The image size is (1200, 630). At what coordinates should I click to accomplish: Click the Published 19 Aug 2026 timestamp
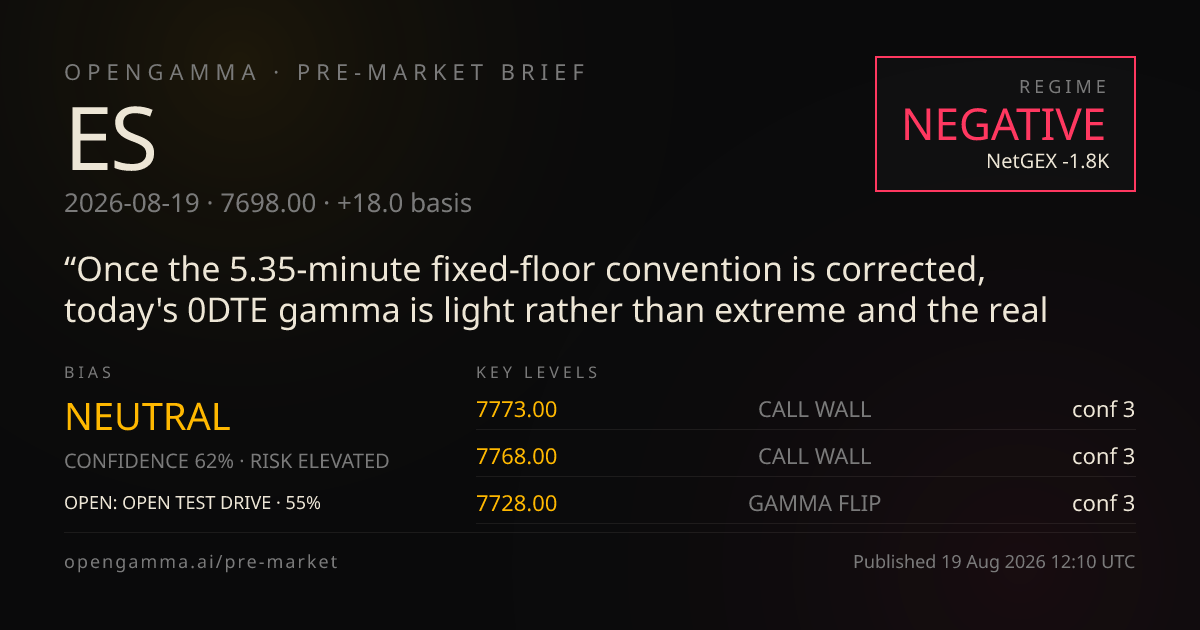tap(994, 562)
